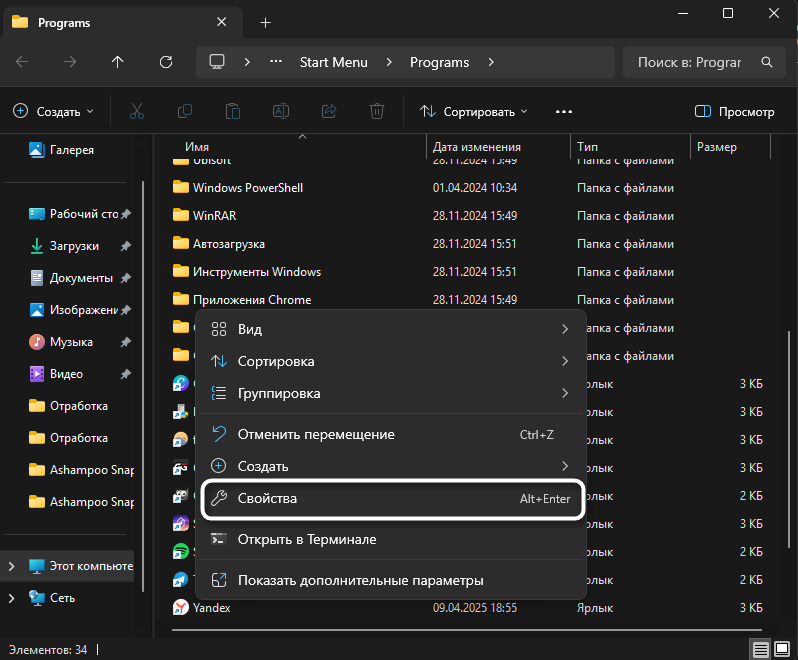Click the search field Поиск в Programs
The height and width of the screenshot is (660, 798).
[690, 62]
